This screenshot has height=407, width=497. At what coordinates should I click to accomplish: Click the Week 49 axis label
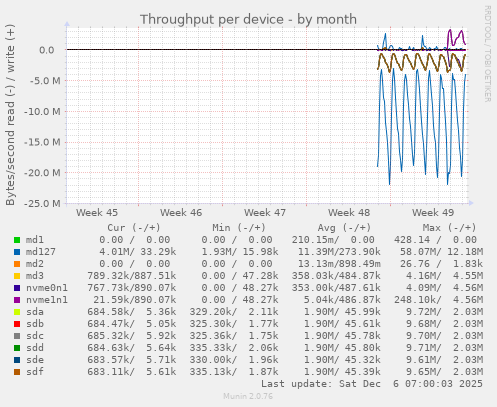coord(433,213)
